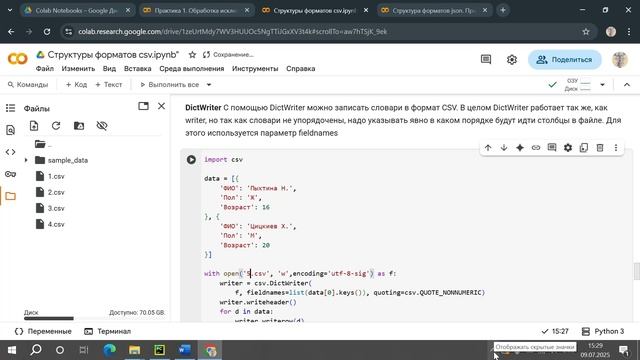Go to parent folder .. entry
640x360 pixels.
point(43,144)
